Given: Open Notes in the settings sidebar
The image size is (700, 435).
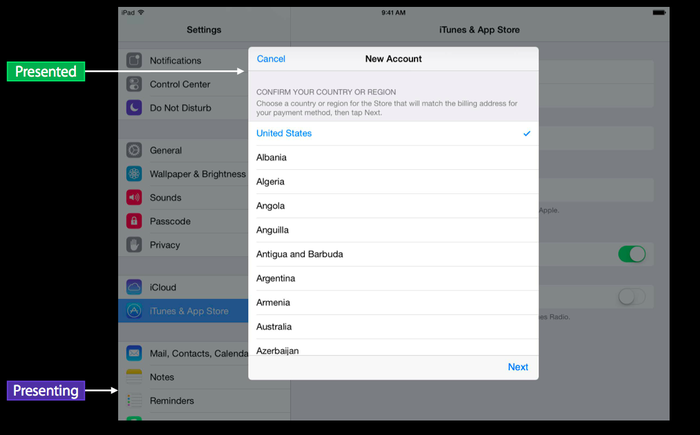Looking at the screenshot, I should [162, 377].
